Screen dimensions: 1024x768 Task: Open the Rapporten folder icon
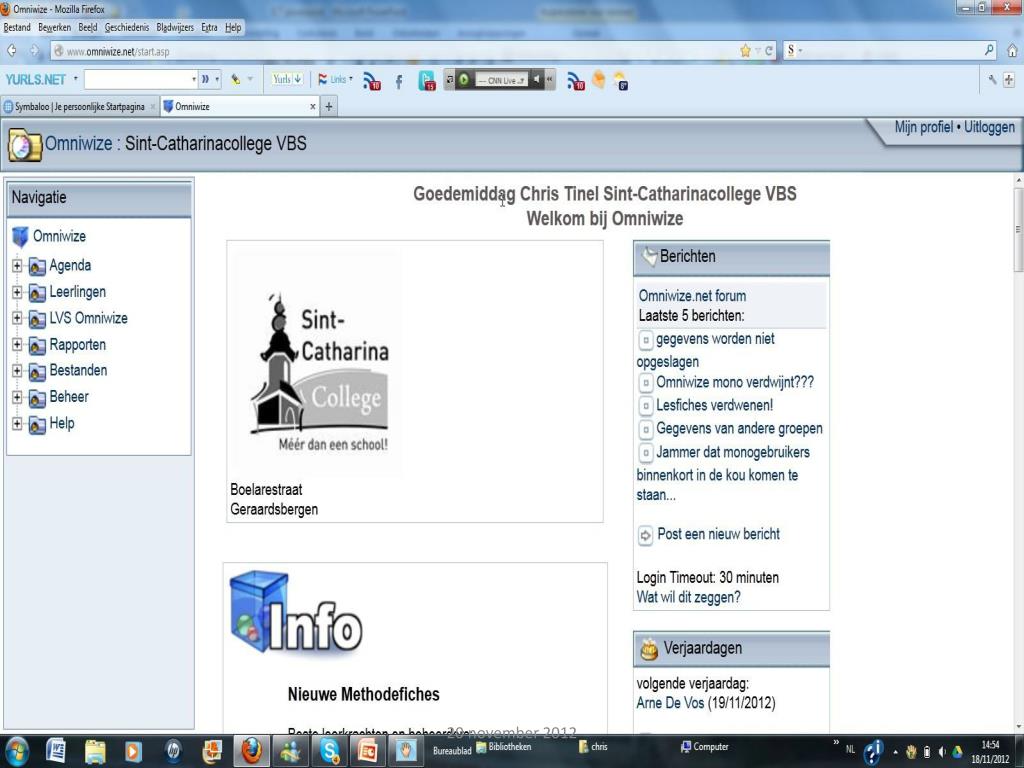click(37, 345)
